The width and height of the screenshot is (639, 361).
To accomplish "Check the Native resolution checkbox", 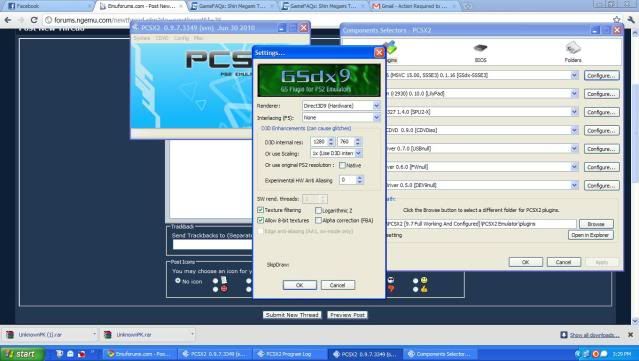I will (x=342, y=165).
